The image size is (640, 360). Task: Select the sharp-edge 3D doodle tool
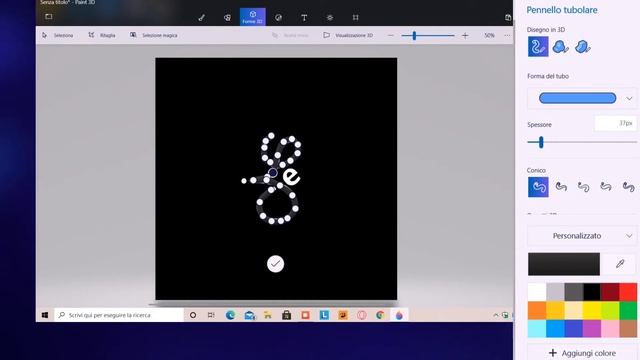(x=560, y=47)
